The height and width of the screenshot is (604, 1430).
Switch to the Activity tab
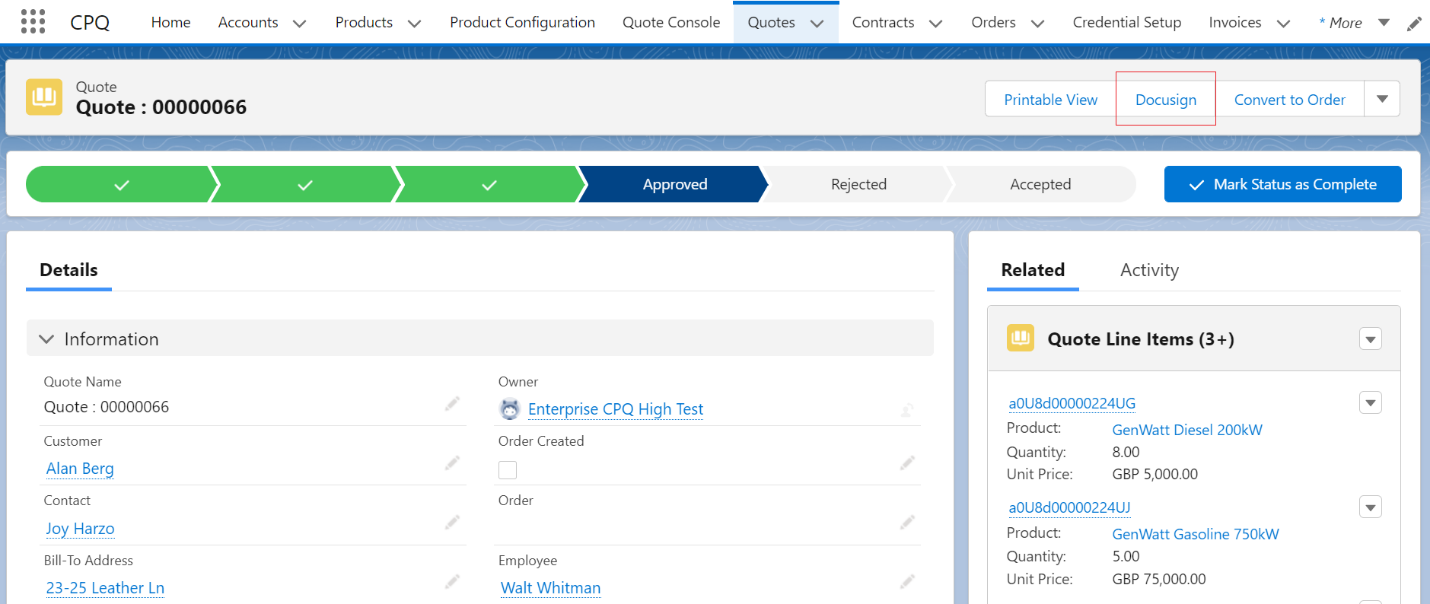pyautogui.click(x=1149, y=269)
